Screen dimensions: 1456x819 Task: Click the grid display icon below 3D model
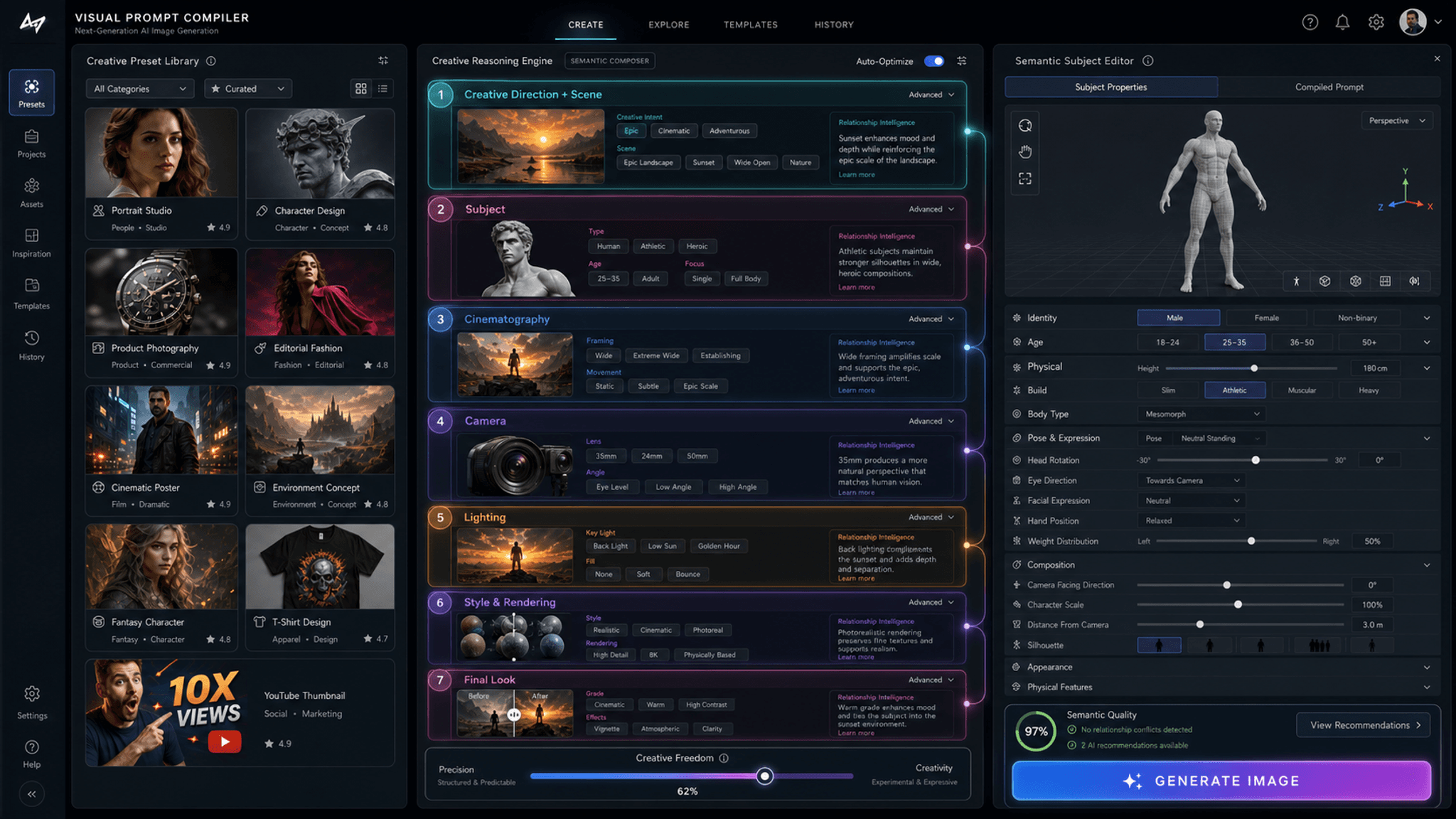(x=1385, y=281)
